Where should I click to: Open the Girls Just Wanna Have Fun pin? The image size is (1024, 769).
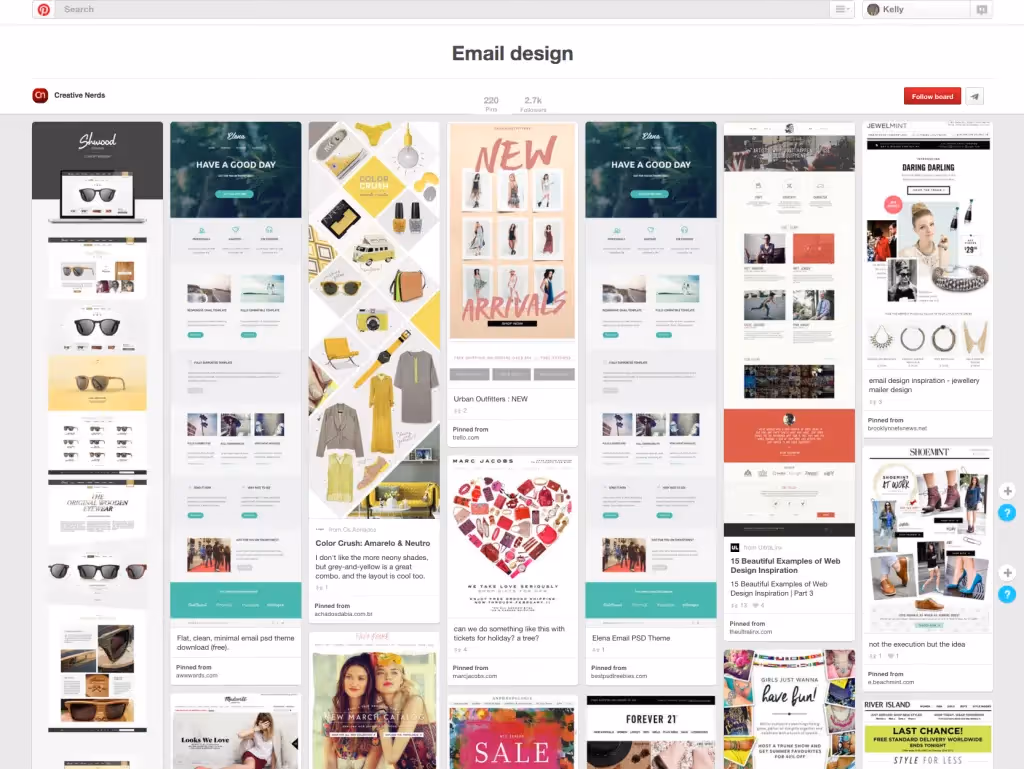(789, 709)
